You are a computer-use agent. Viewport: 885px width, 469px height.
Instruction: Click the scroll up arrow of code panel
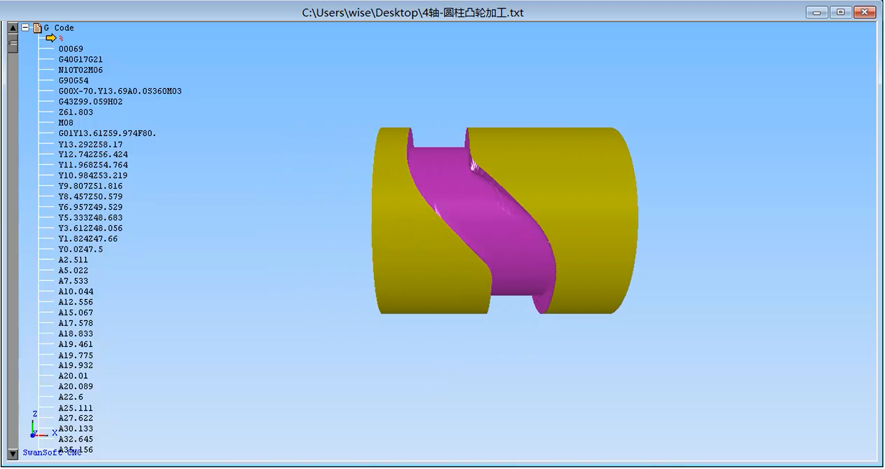pyautogui.click(x=12, y=28)
